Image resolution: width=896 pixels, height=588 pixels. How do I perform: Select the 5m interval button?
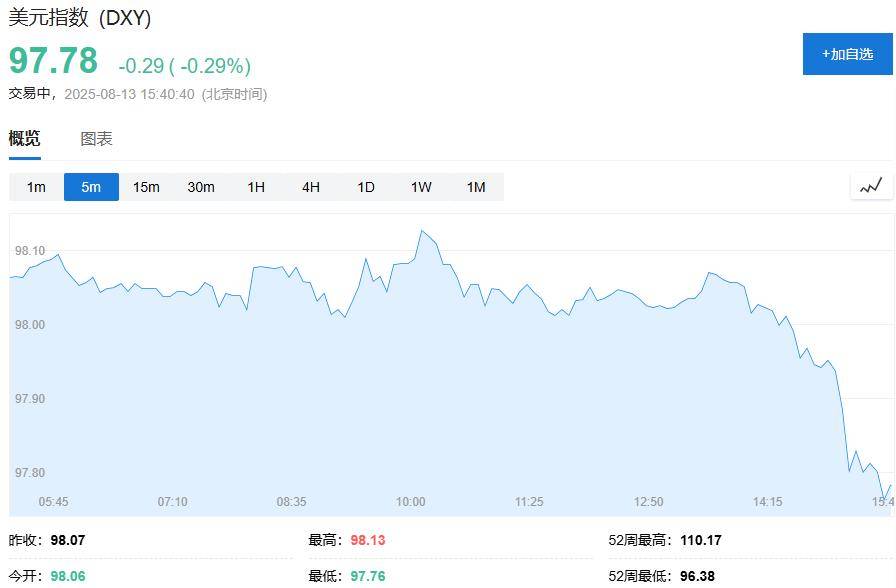pyautogui.click(x=91, y=187)
